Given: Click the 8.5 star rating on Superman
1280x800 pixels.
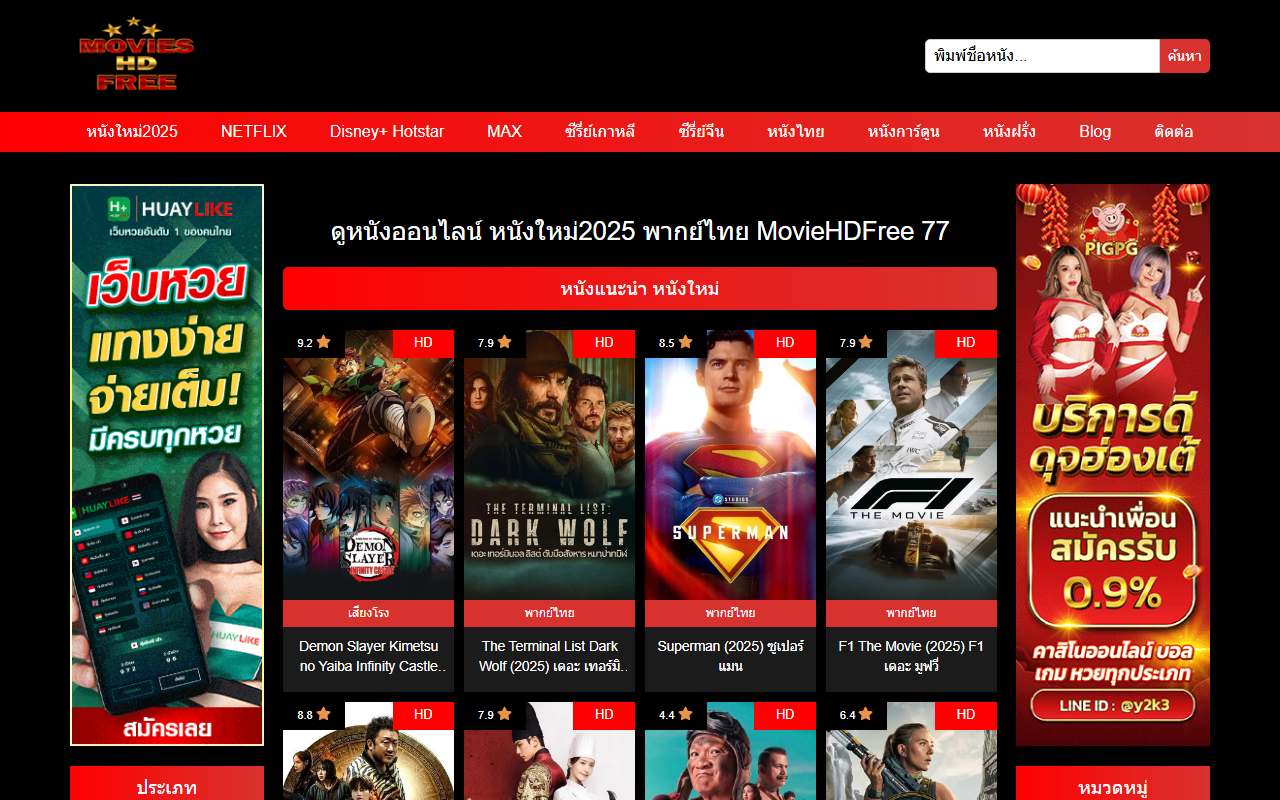Looking at the screenshot, I should [676, 343].
